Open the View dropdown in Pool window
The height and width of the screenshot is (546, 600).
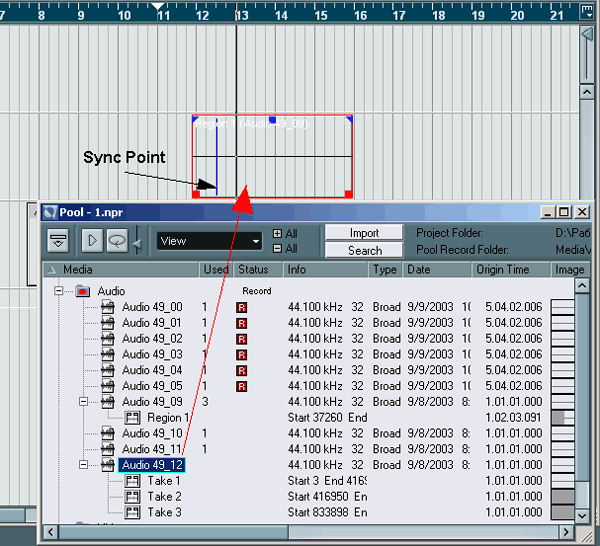coord(209,241)
